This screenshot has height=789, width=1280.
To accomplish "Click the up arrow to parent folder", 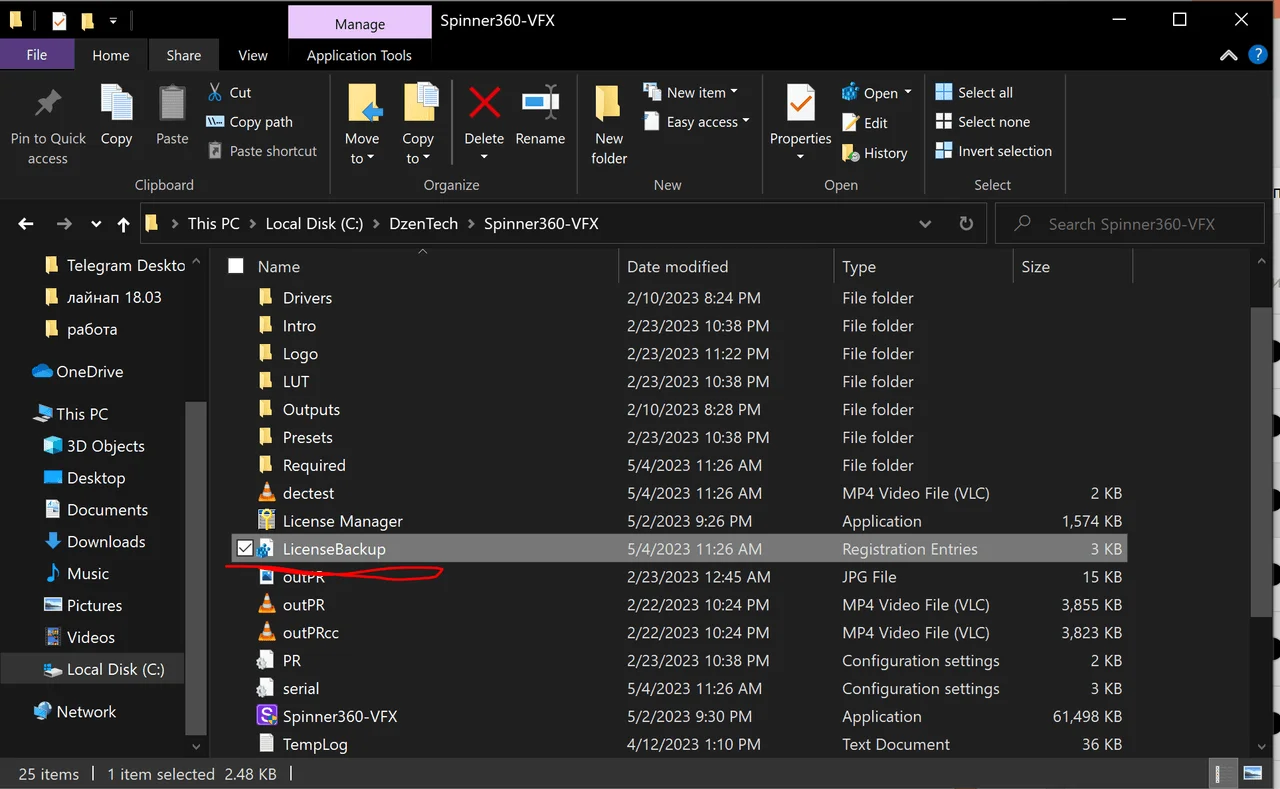I will click(x=123, y=224).
